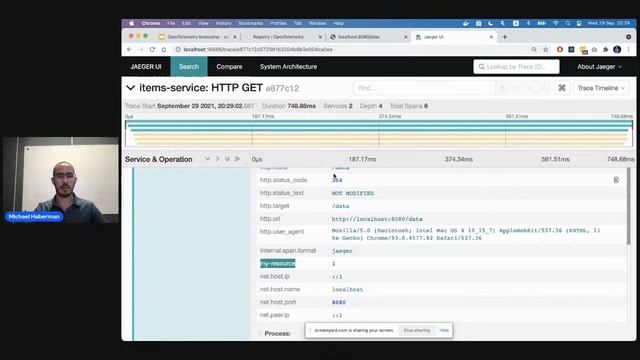Screen dimensions: 640x360
Task: Close the Jaeger UI browser tab
Action: (491, 37)
